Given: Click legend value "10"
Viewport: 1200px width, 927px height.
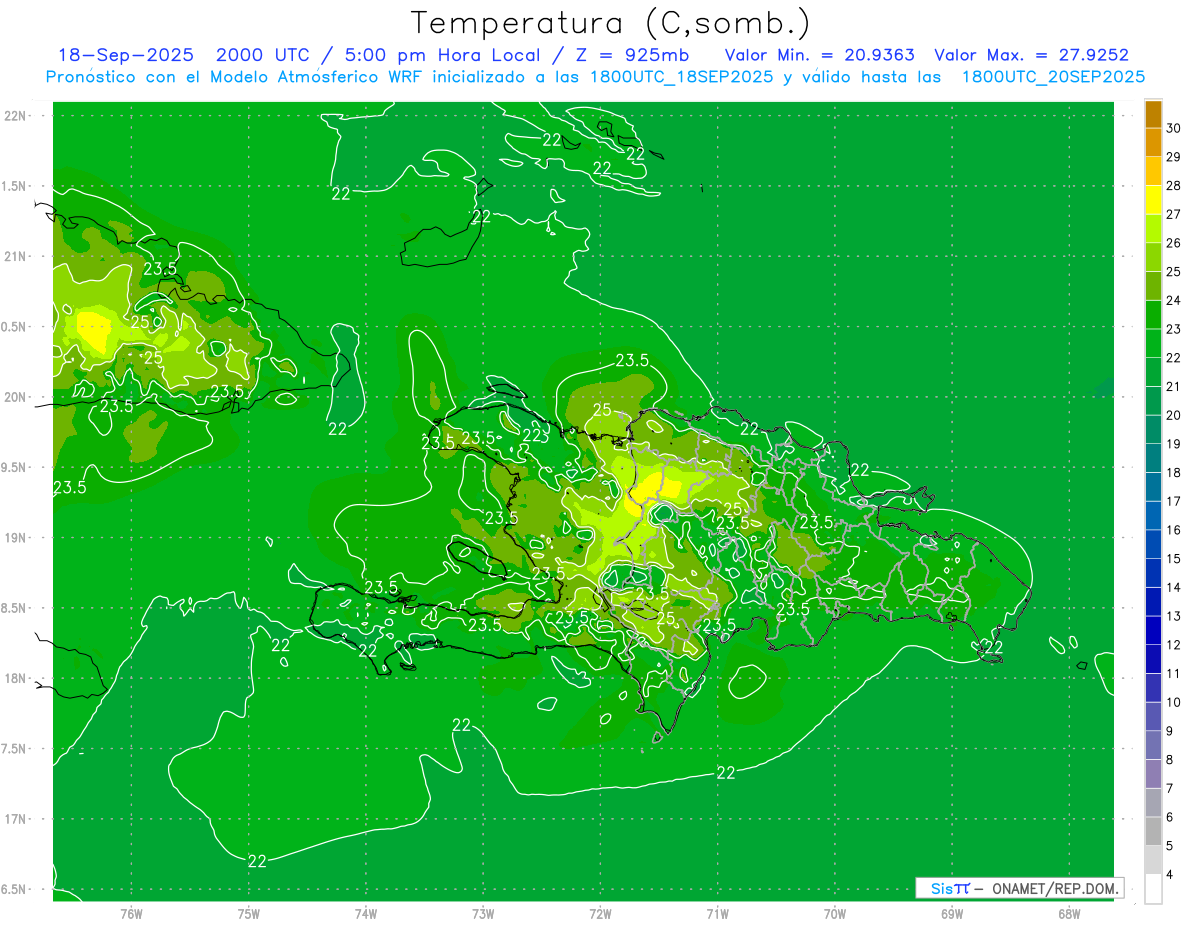Looking at the screenshot, I should (1174, 702).
